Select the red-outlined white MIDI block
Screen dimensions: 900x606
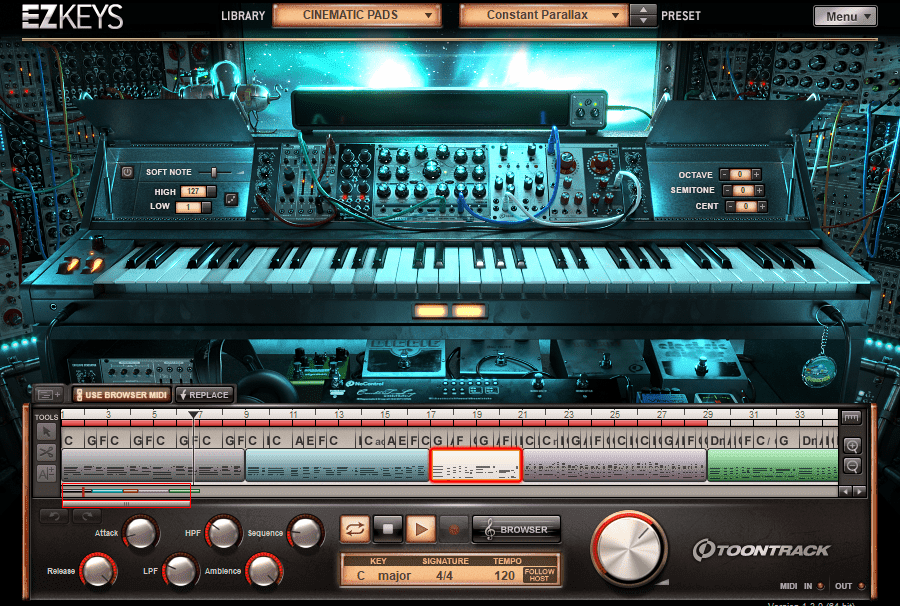click(x=475, y=465)
